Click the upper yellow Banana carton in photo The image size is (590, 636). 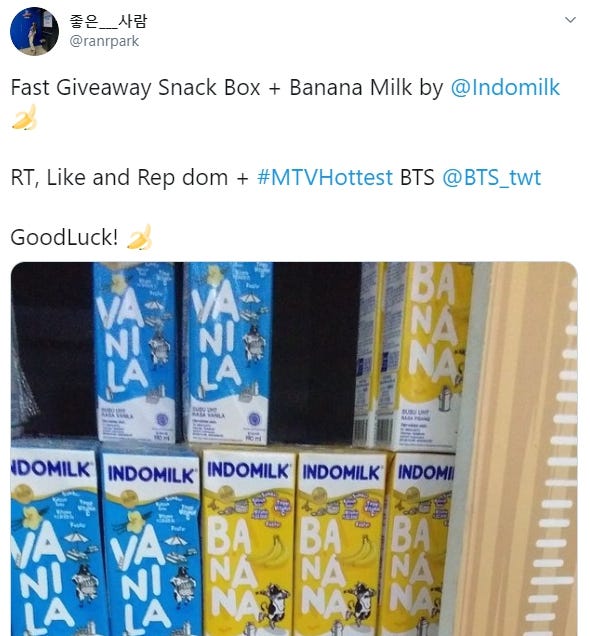pos(426,355)
